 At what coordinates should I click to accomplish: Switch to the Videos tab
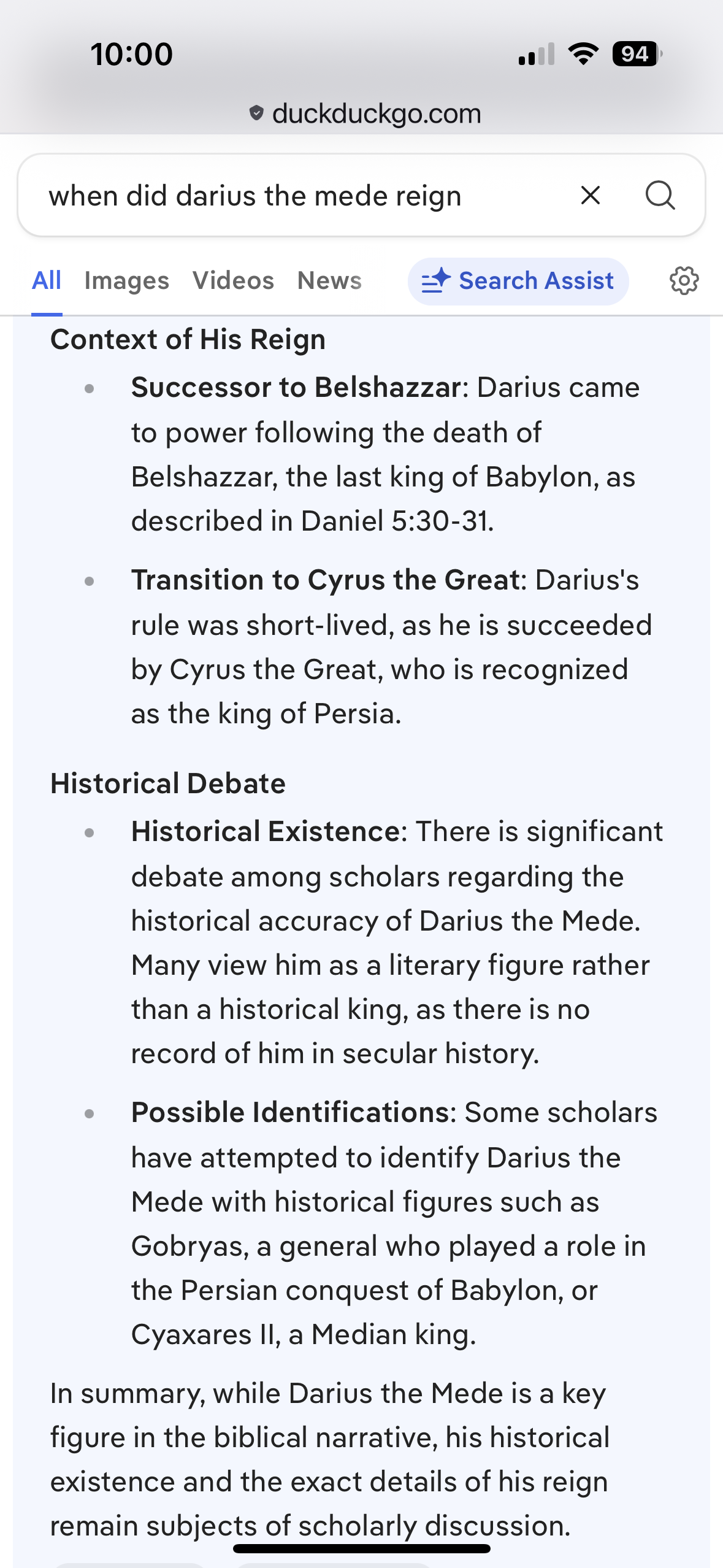tap(233, 281)
